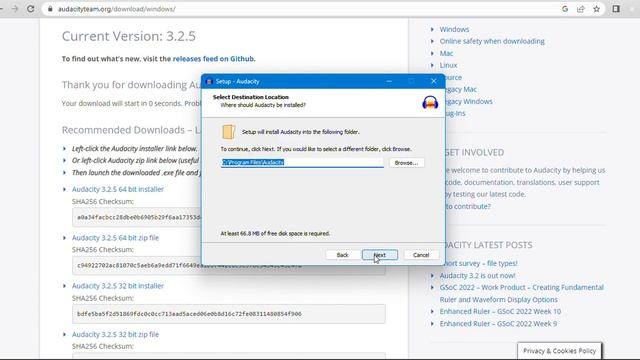This screenshot has height=360, width=640.
Task: Open Audacity 3.2.5 64 bit zip file link
Action: (116, 238)
